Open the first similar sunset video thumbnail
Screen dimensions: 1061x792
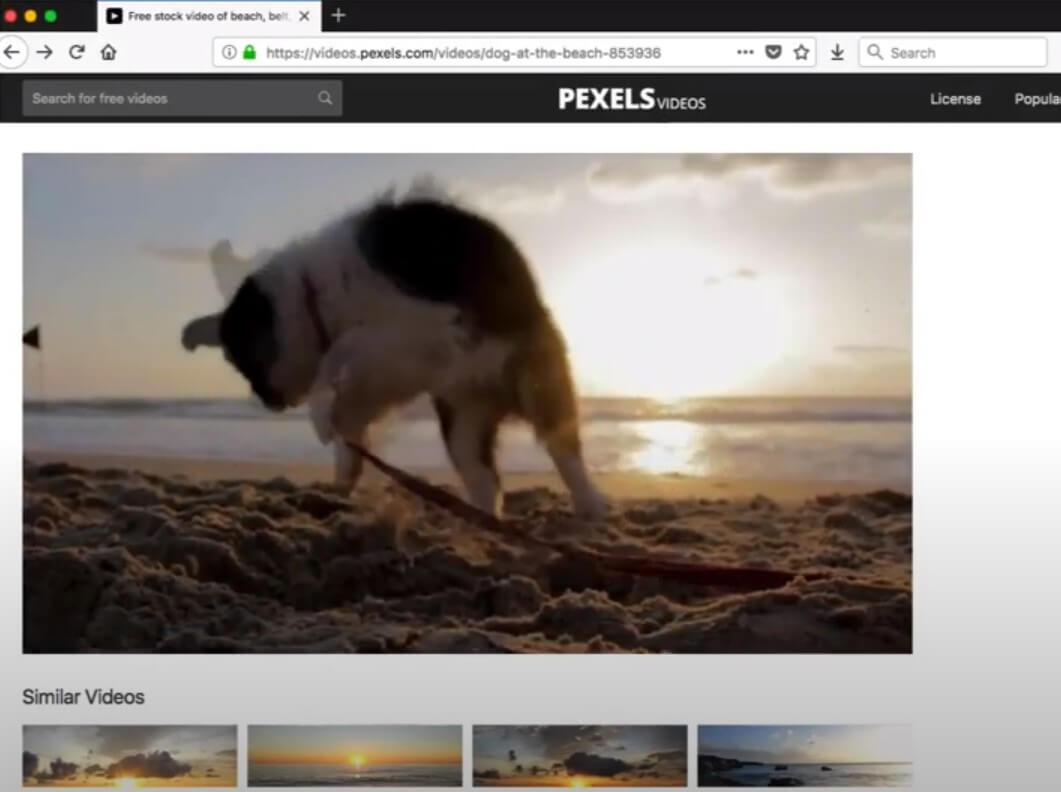point(129,757)
